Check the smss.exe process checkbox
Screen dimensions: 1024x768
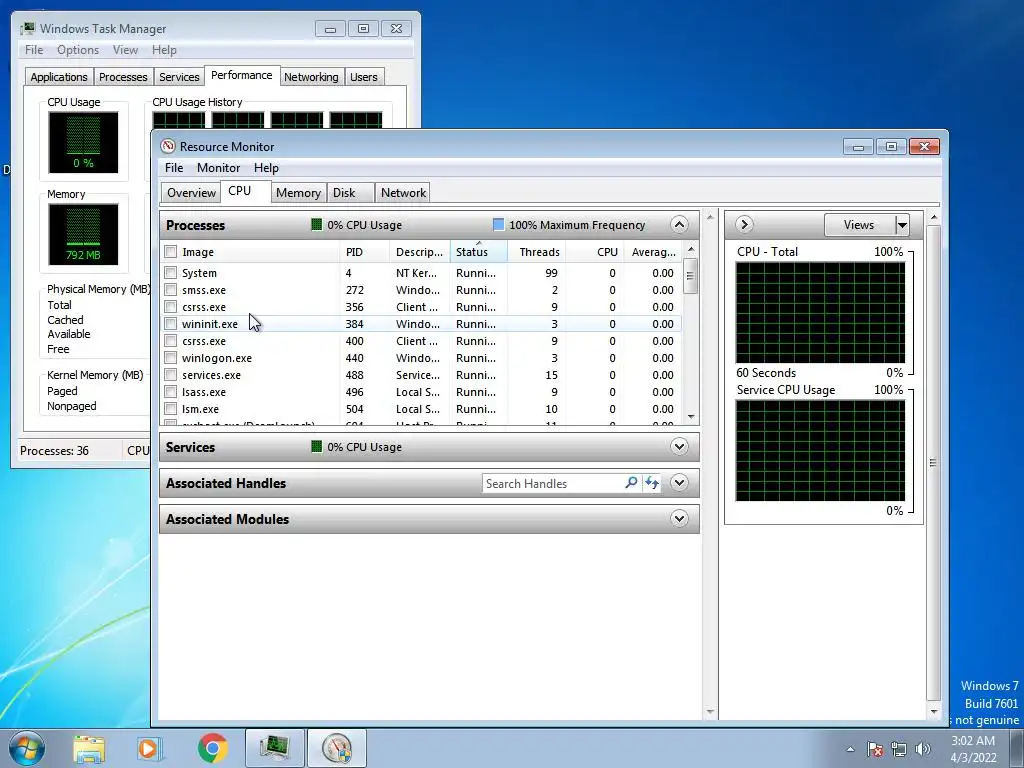[170, 290]
